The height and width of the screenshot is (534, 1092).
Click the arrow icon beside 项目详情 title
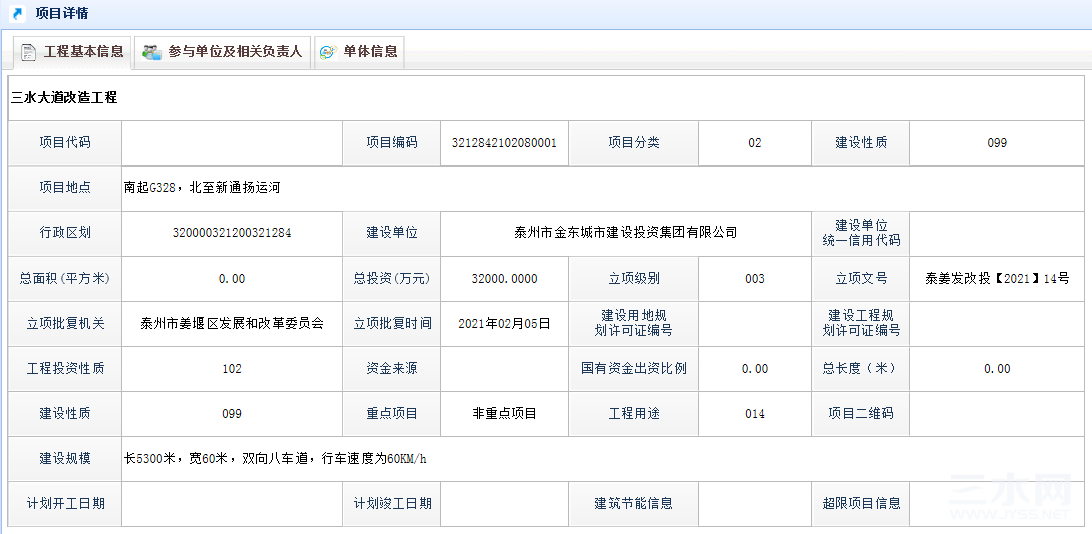coord(18,13)
